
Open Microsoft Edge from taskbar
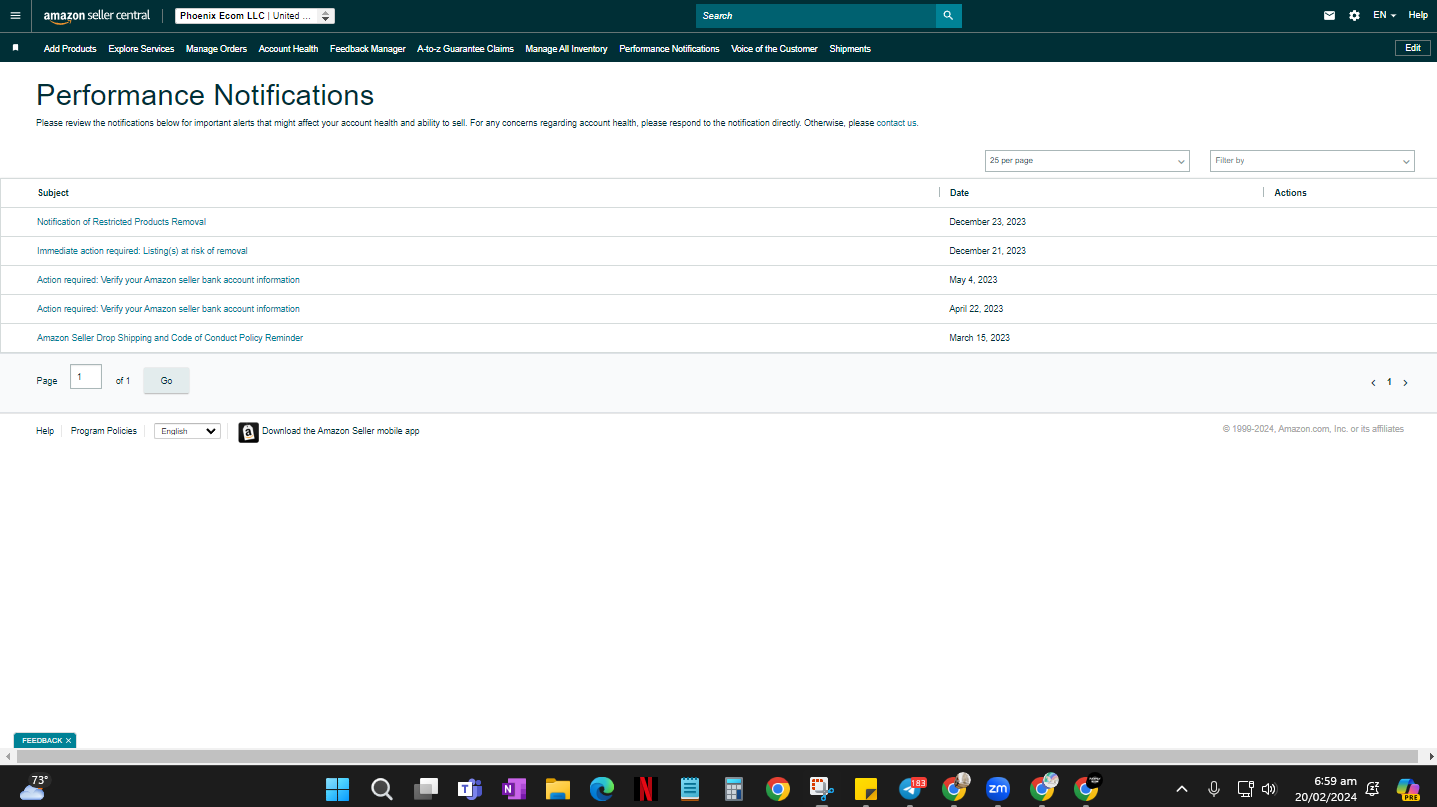(601, 789)
